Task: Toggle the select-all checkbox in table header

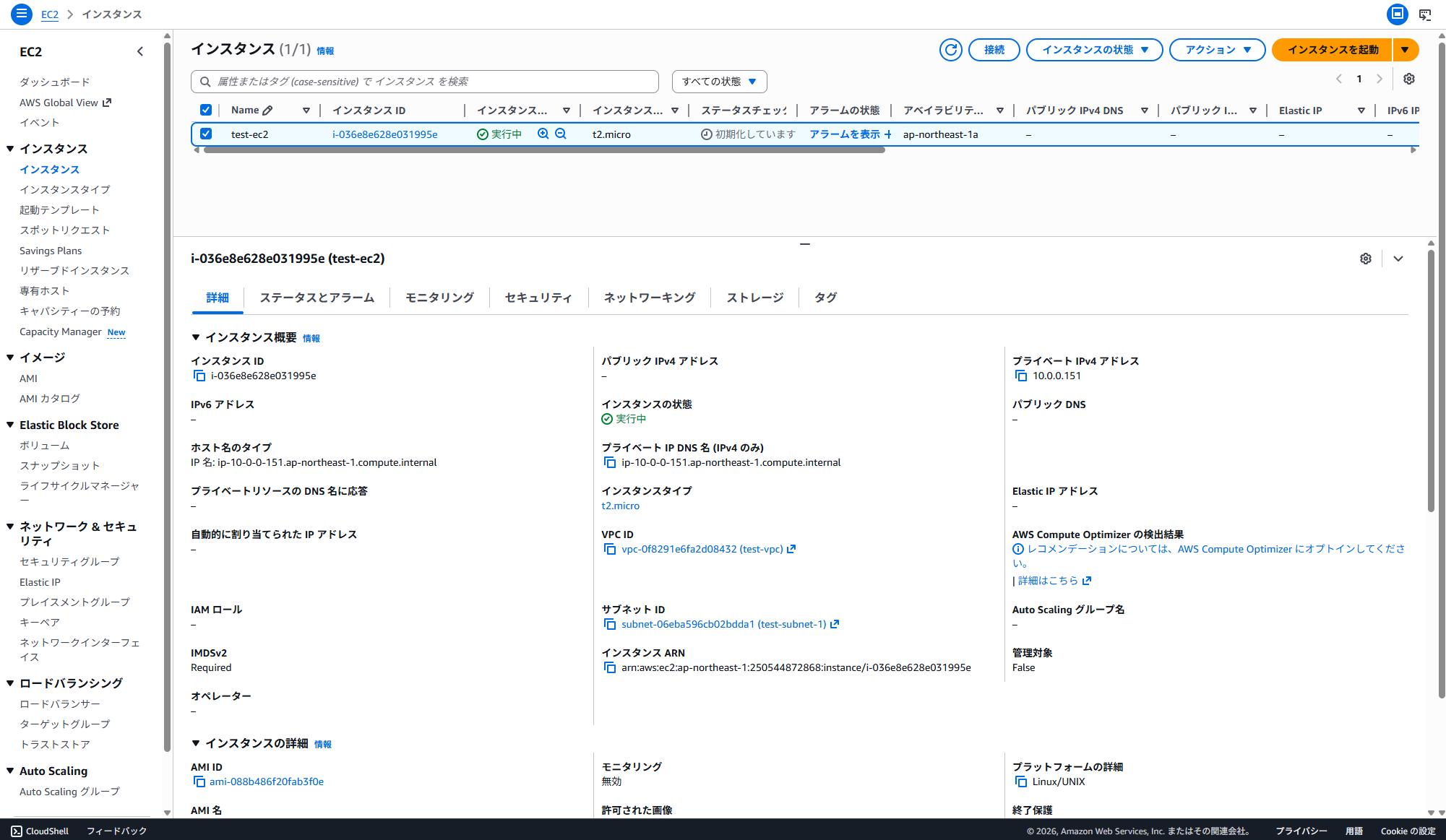Action: click(206, 109)
